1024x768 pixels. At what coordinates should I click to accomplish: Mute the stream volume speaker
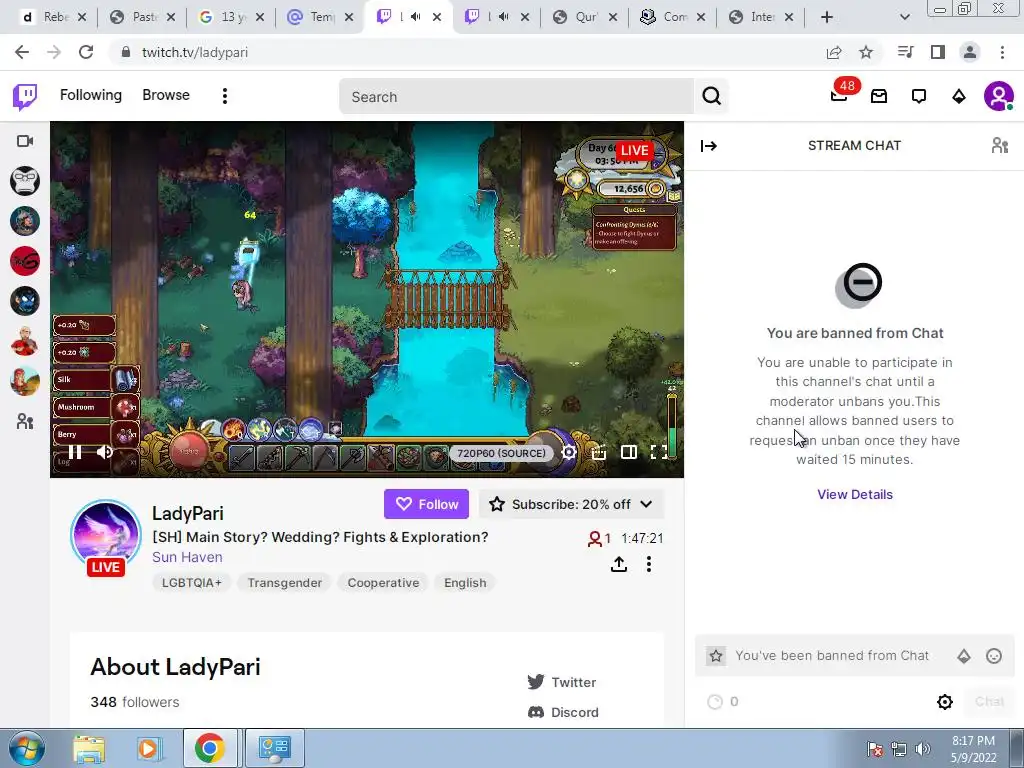click(x=104, y=452)
